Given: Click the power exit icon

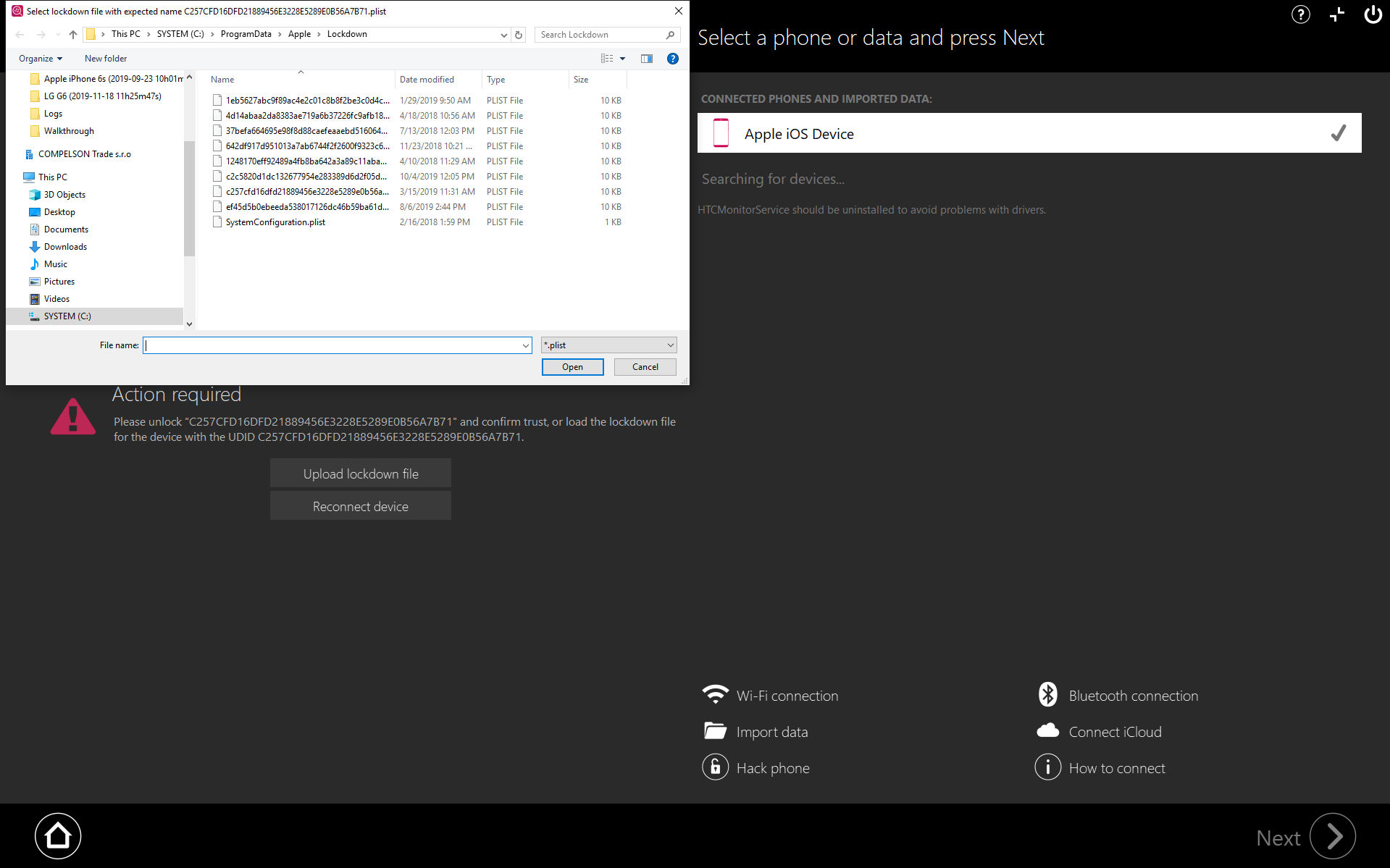Looking at the screenshot, I should coord(1373,14).
